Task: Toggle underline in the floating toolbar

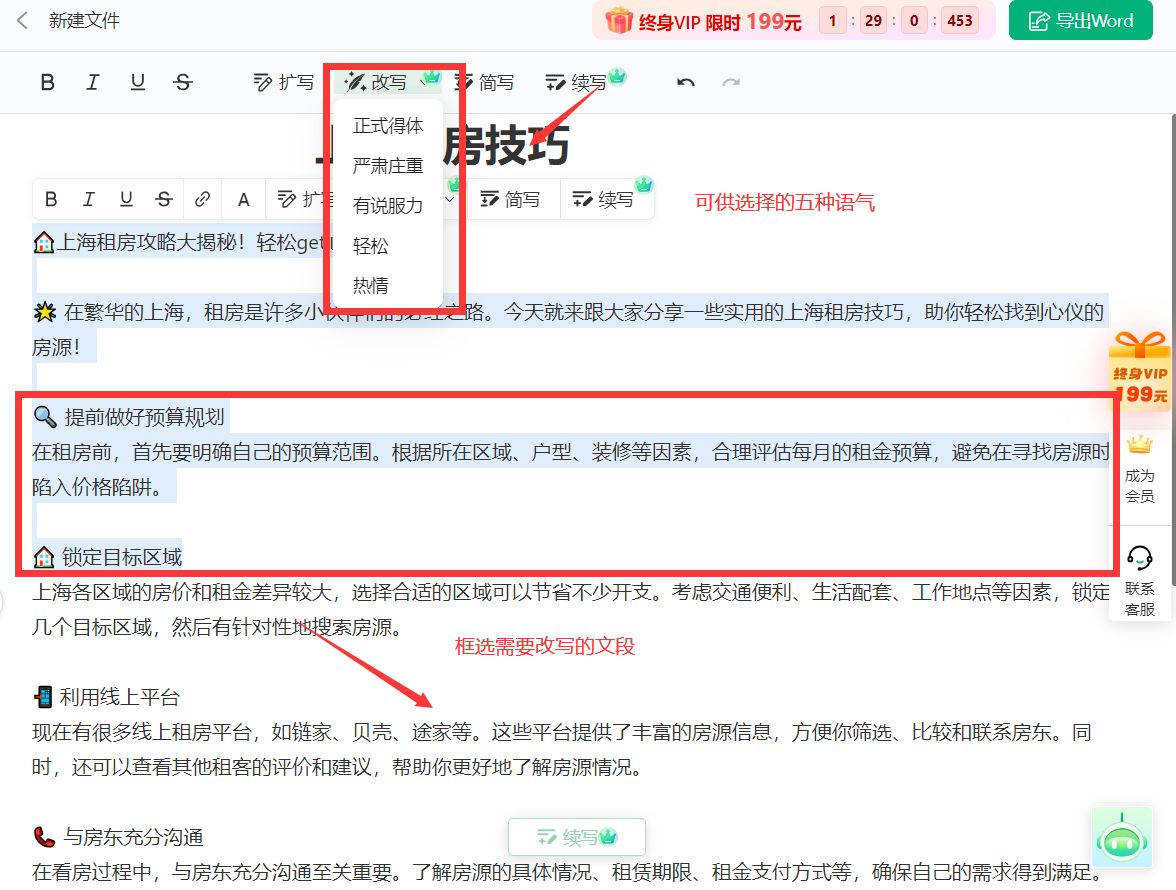Action: 126,199
